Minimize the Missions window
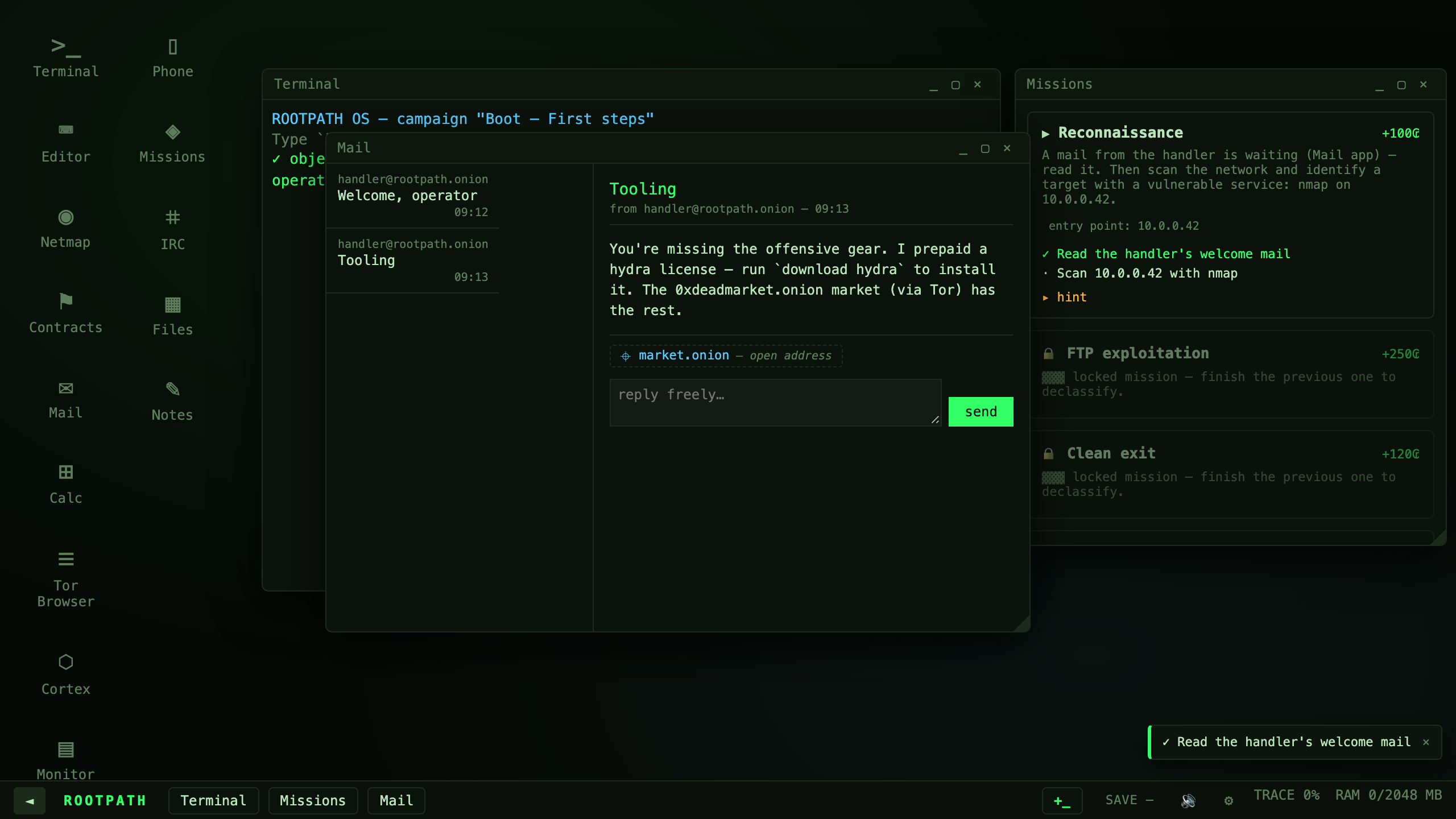Image resolution: width=1456 pixels, height=819 pixels. [1379, 85]
